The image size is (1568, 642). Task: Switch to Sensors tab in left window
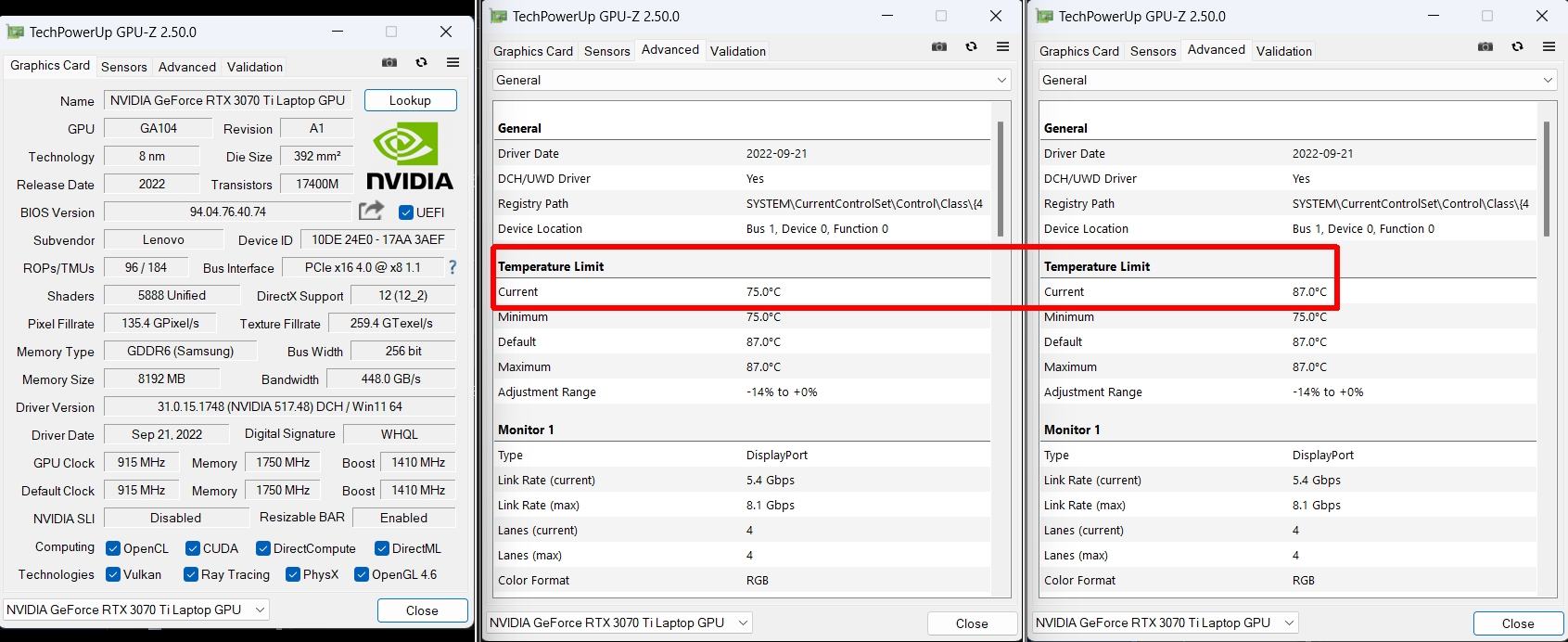pos(124,67)
